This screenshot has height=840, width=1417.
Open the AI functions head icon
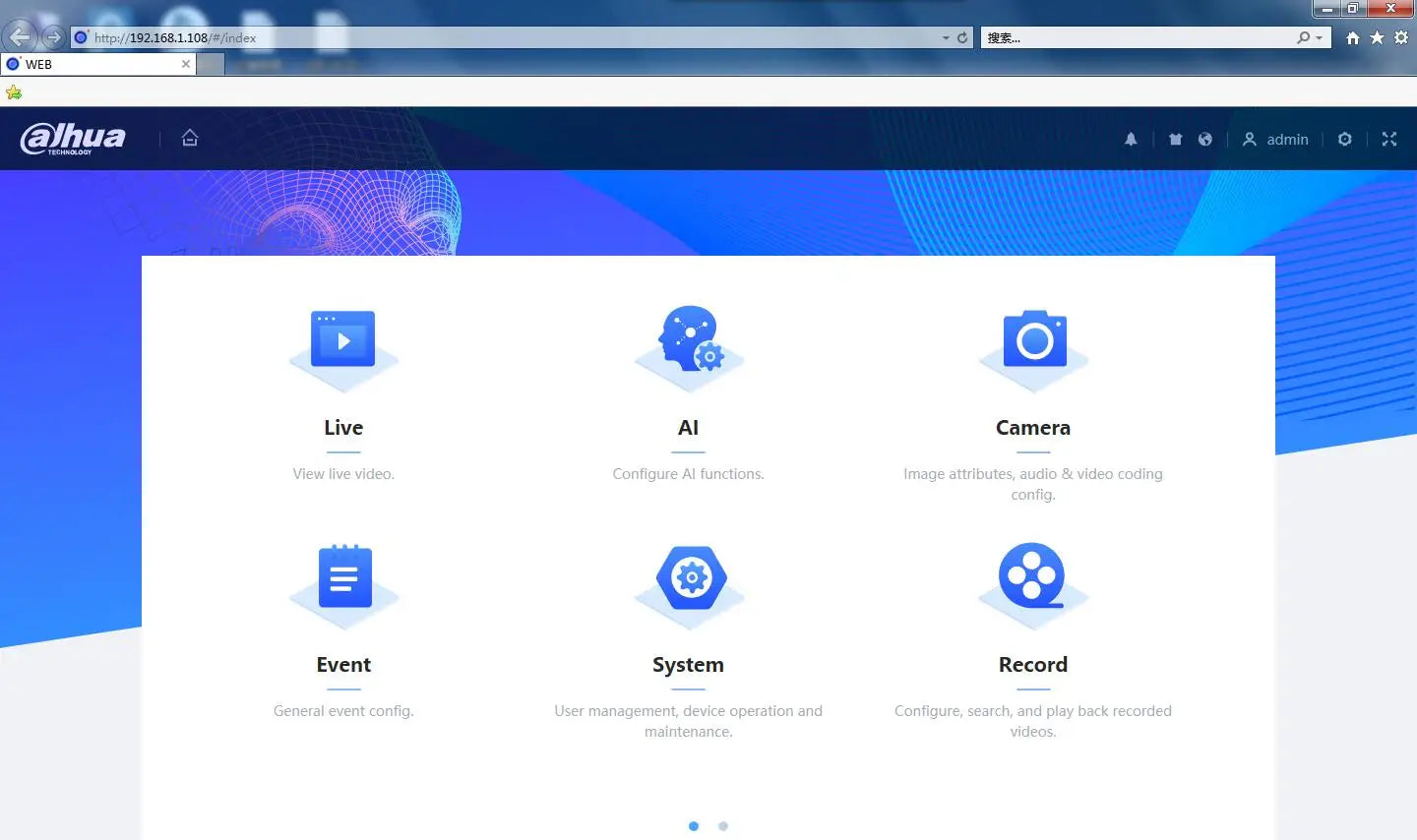(689, 338)
